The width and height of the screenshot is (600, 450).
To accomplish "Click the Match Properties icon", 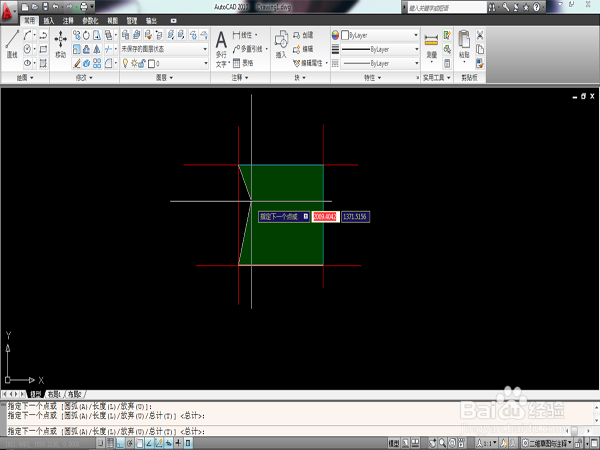I will [x=480, y=64].
